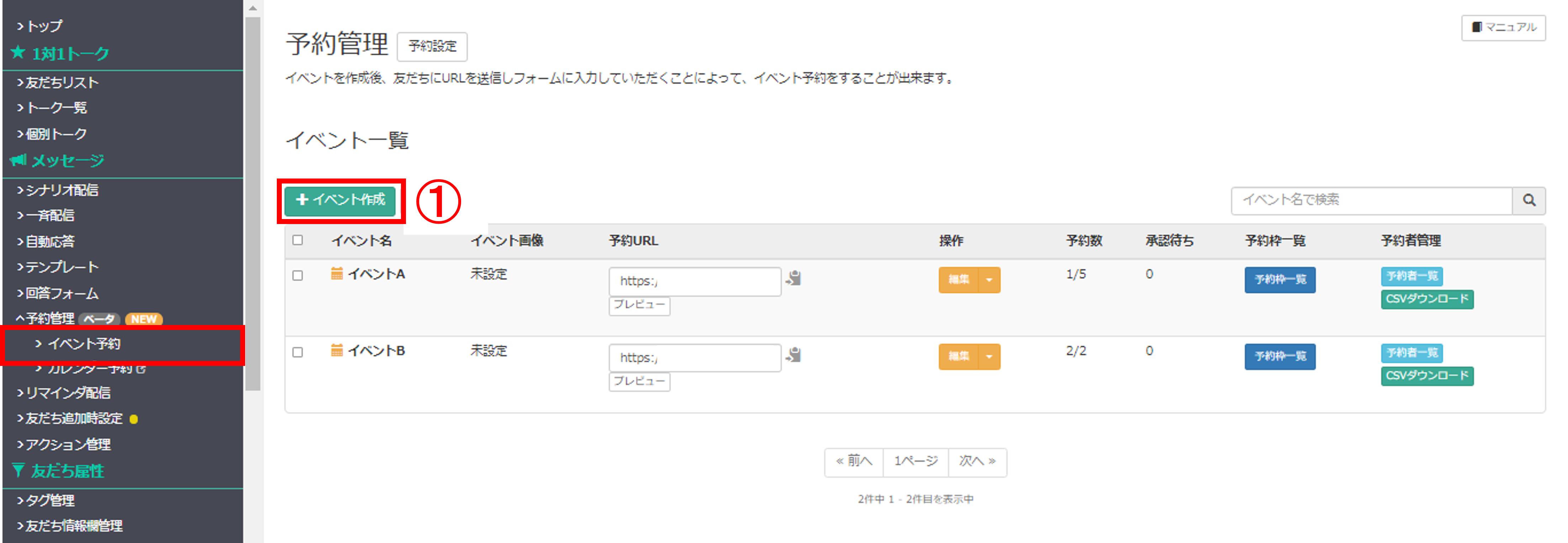This screenshot has height=543, width=1568.
Task: Open the dropdown arrow beside イベントA 編集
Action: point(989,280)
